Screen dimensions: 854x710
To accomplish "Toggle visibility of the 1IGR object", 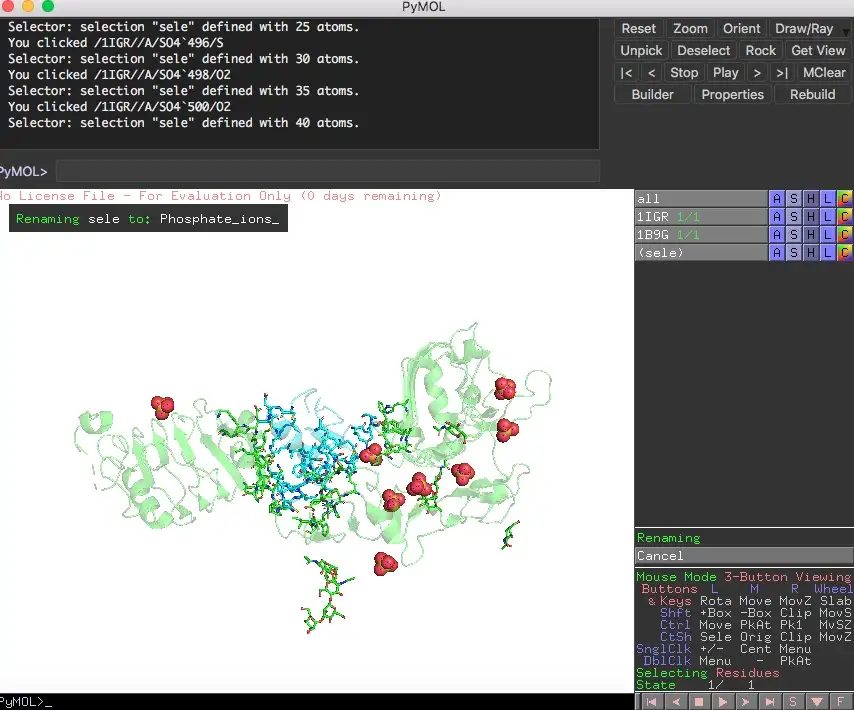I will tap(700, 217).
